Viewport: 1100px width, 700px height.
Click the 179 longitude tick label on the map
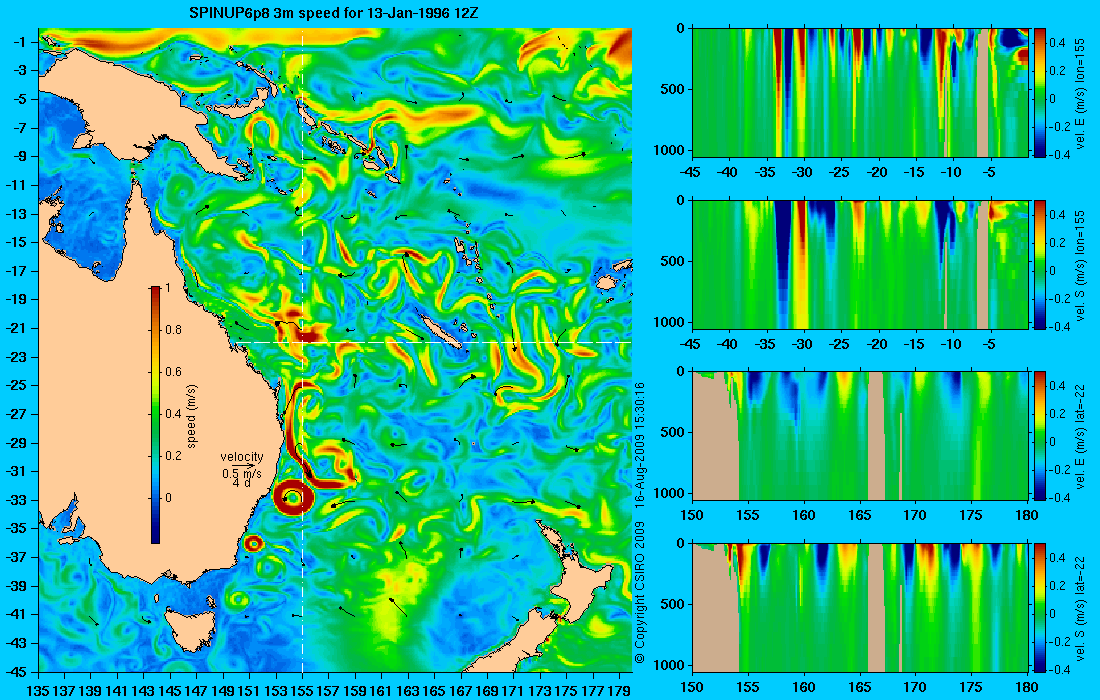pos(619,691)
